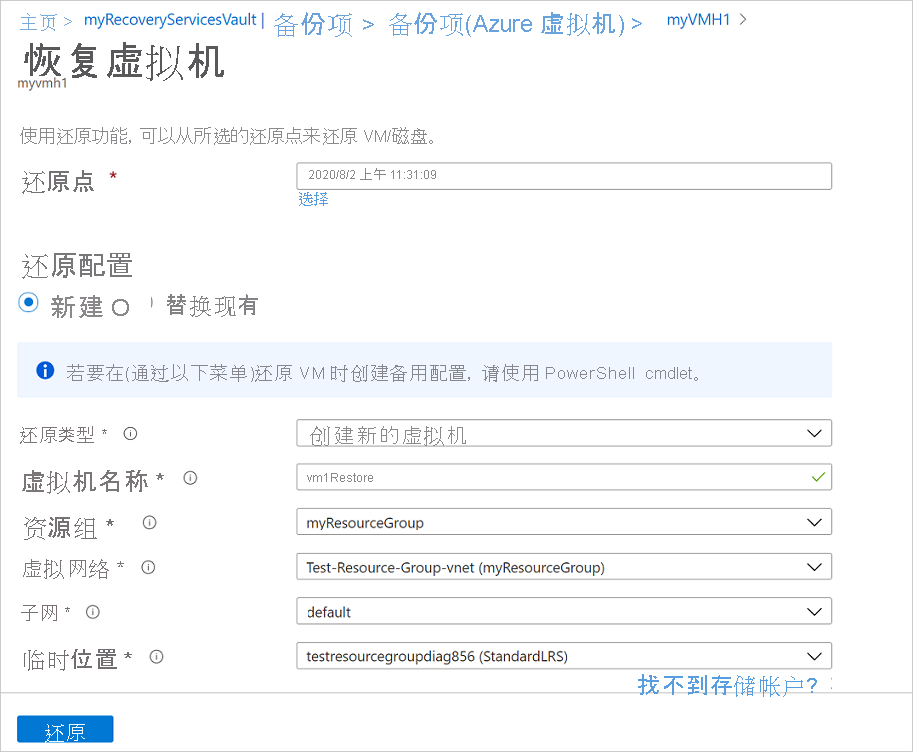Open the info tooltip beside 临时位置
Screen dimensions: 913x752
pyautogui.click(x=156, y=657)
